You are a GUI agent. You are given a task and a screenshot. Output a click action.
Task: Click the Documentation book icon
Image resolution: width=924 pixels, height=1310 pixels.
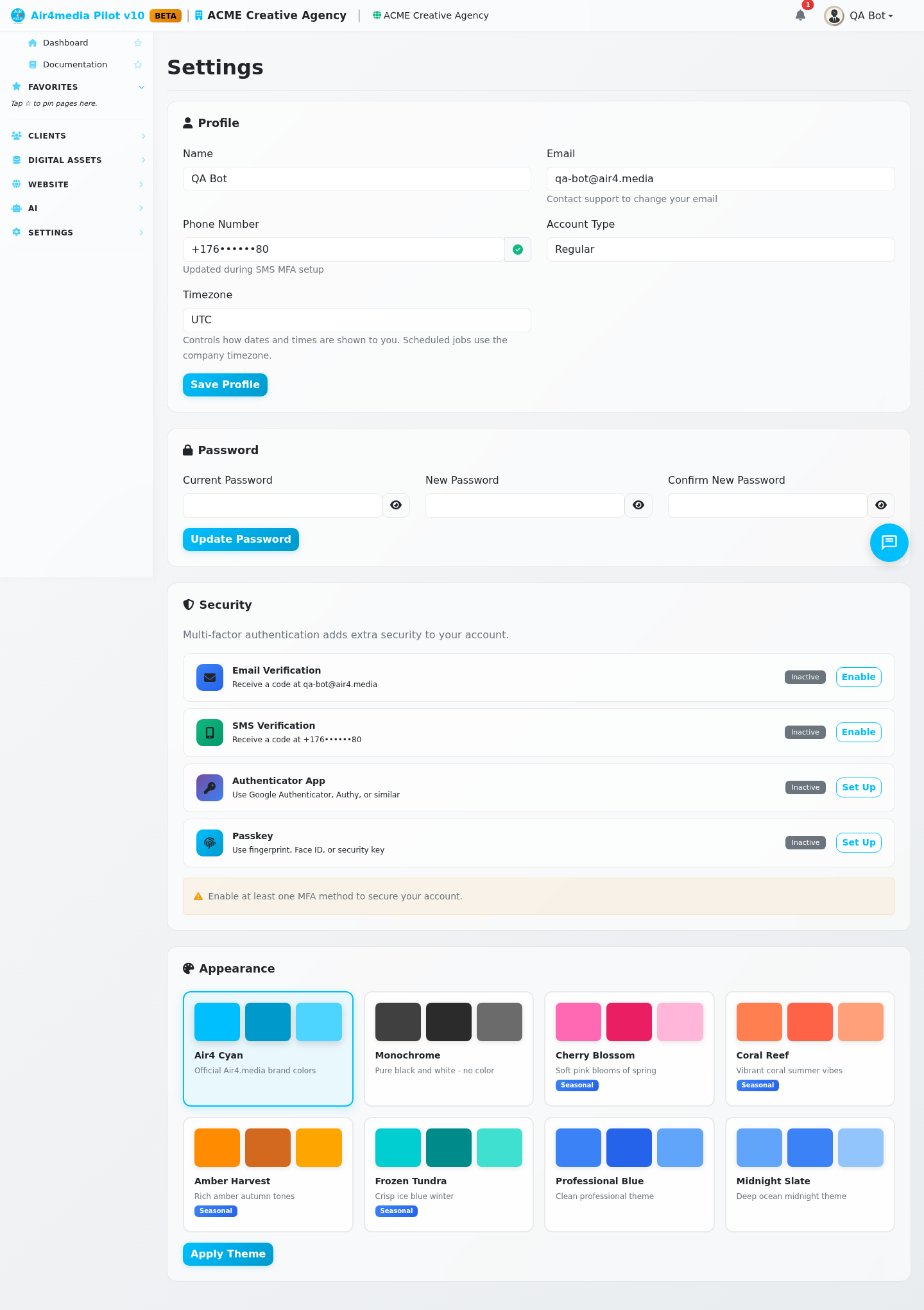(x=33, y=65)
